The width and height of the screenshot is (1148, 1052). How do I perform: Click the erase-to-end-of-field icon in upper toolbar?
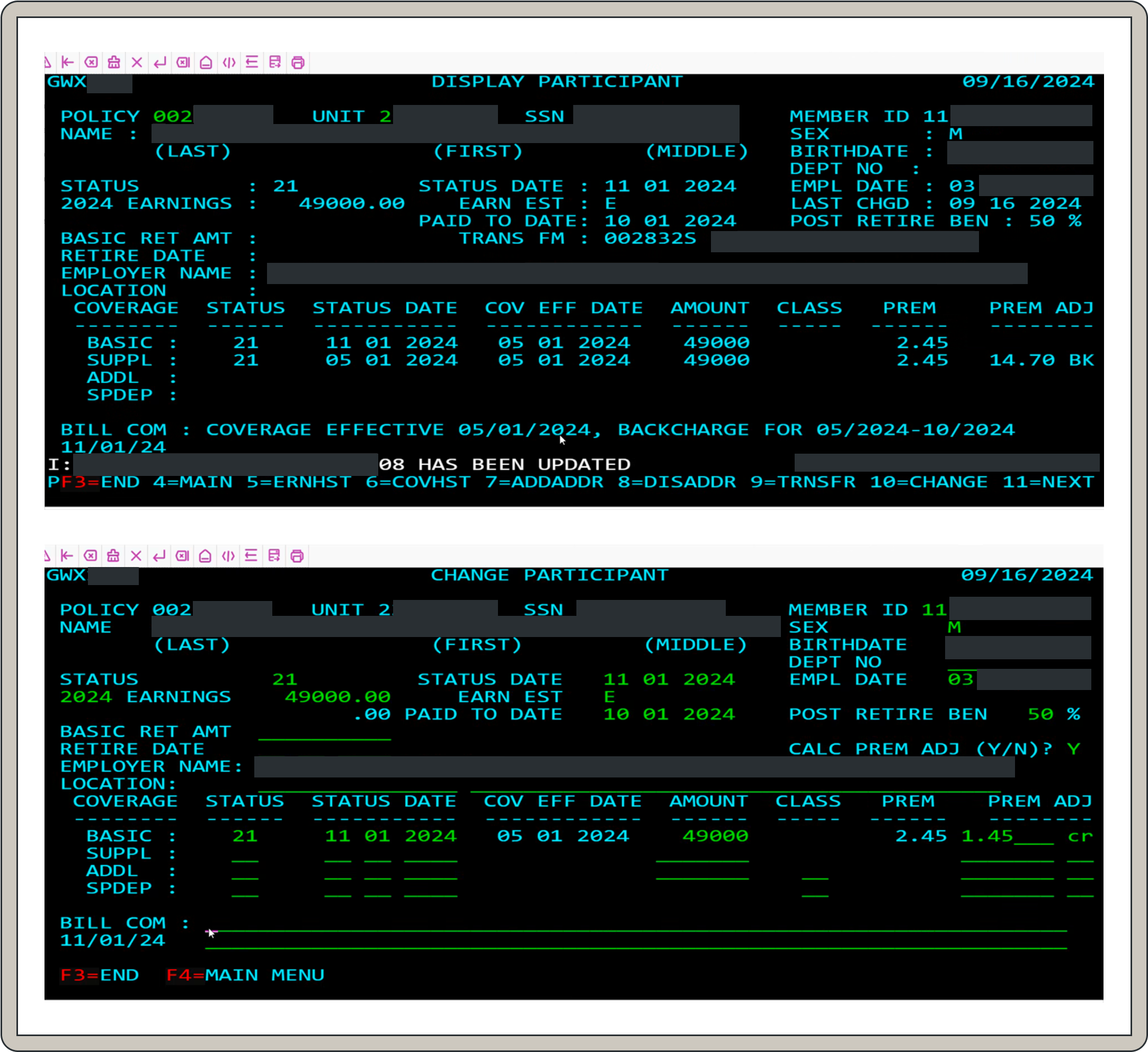point(183,63)
